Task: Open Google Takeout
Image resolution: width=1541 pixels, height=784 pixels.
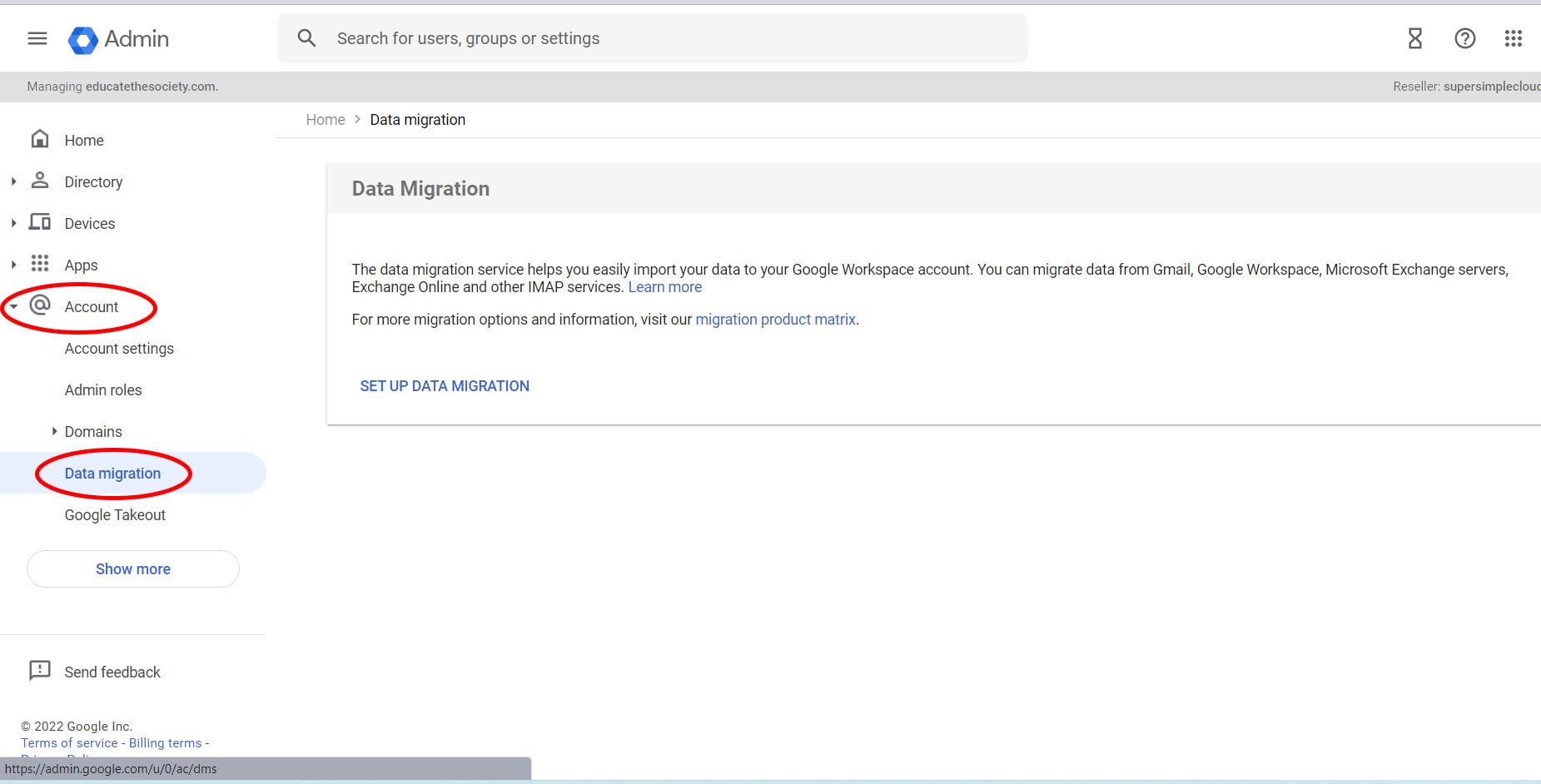Action: [x=115, y=515]
